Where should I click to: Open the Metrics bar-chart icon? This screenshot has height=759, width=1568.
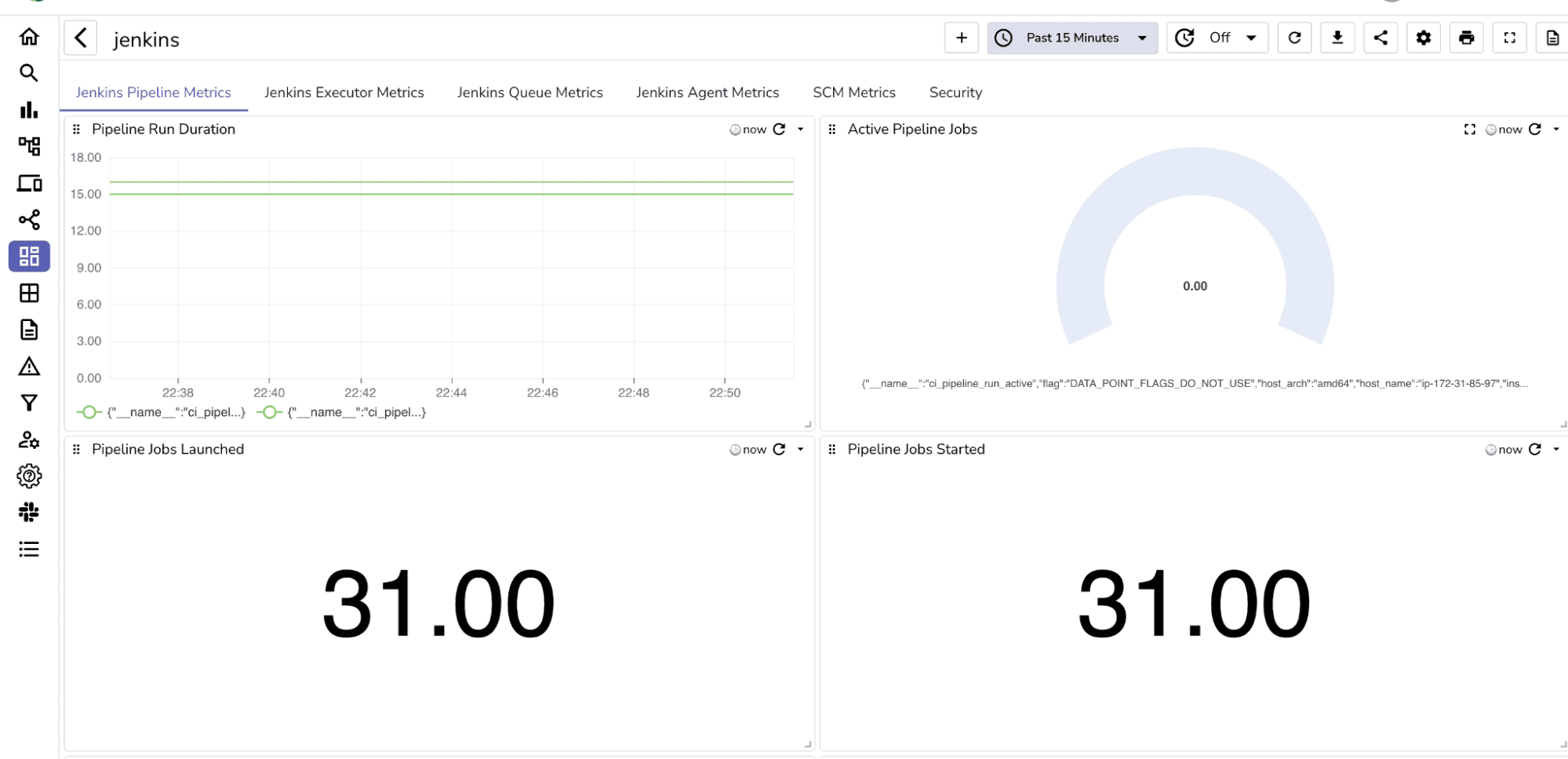click(29, 110)
